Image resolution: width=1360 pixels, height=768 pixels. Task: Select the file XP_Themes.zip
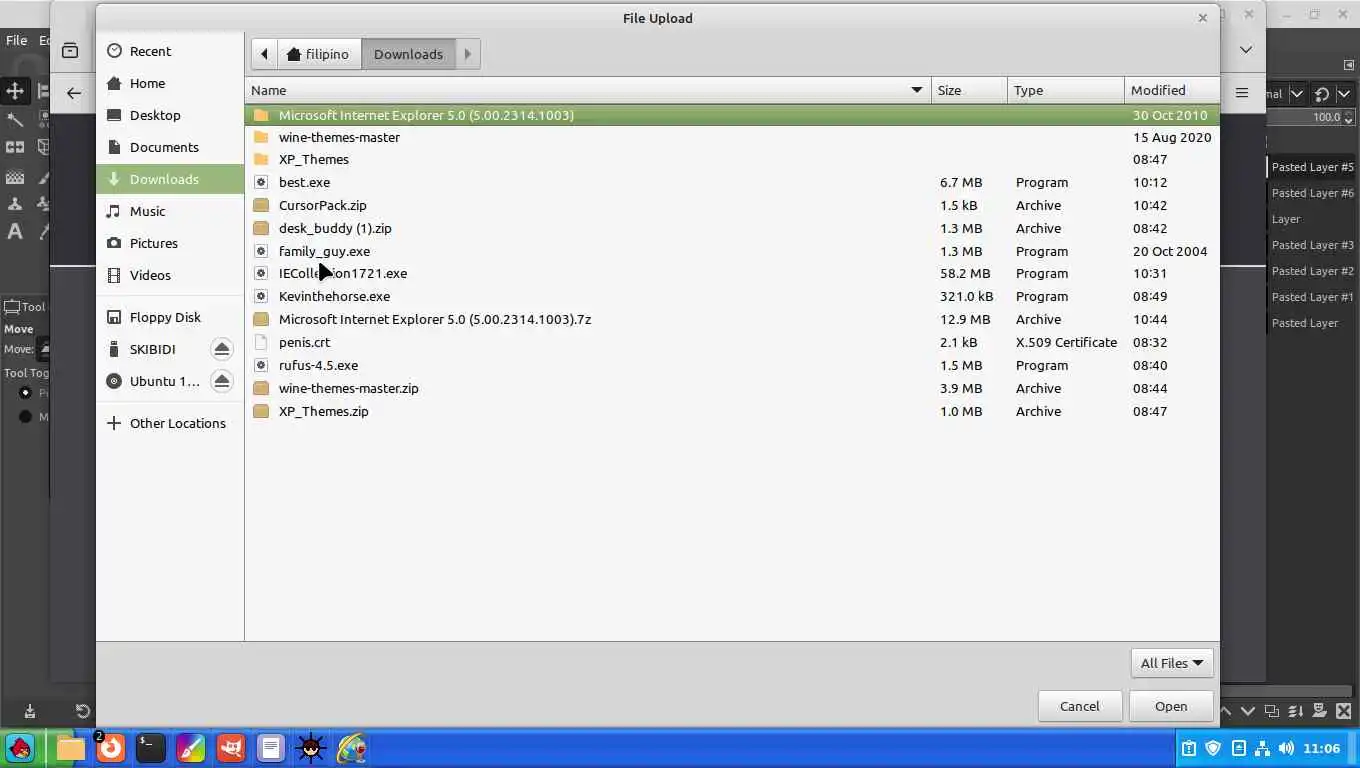coord(732,411)
